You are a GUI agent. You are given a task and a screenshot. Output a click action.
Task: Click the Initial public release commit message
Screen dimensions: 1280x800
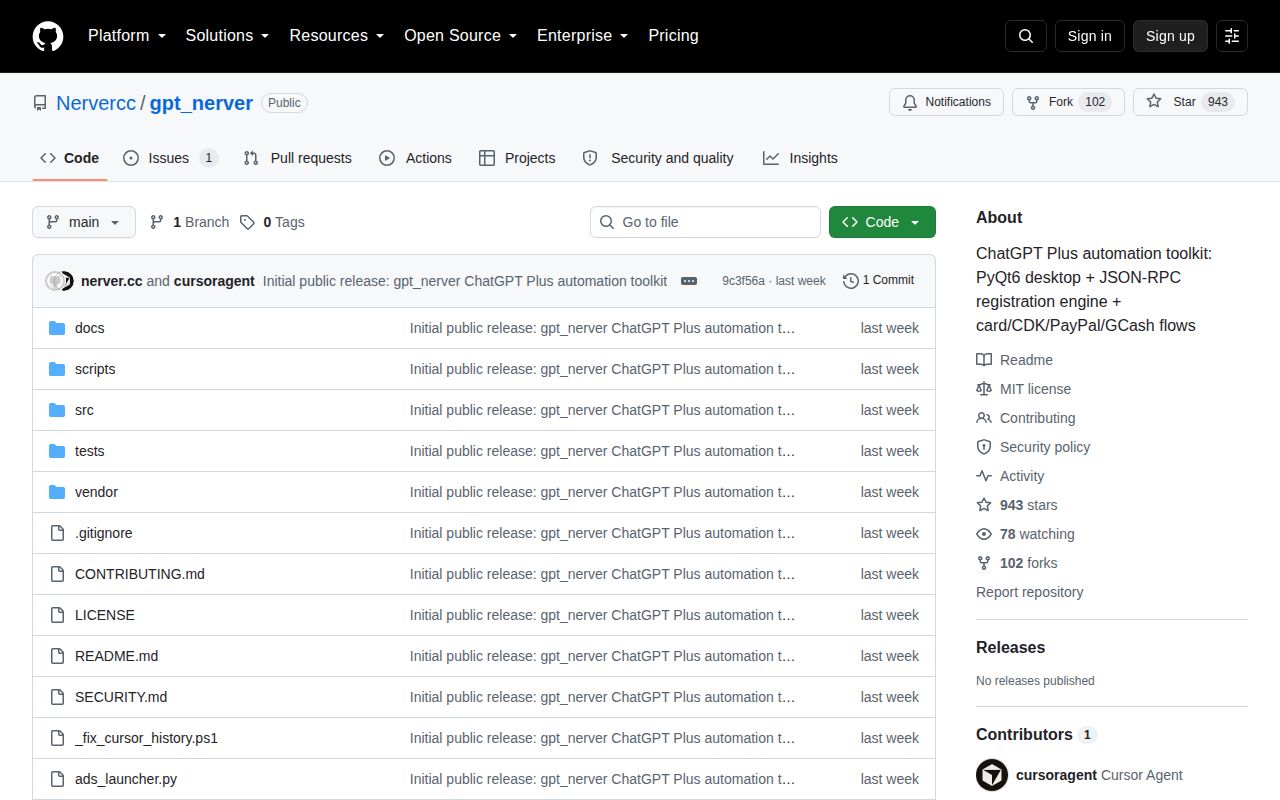pyautogui.click(x=465, y=281)
